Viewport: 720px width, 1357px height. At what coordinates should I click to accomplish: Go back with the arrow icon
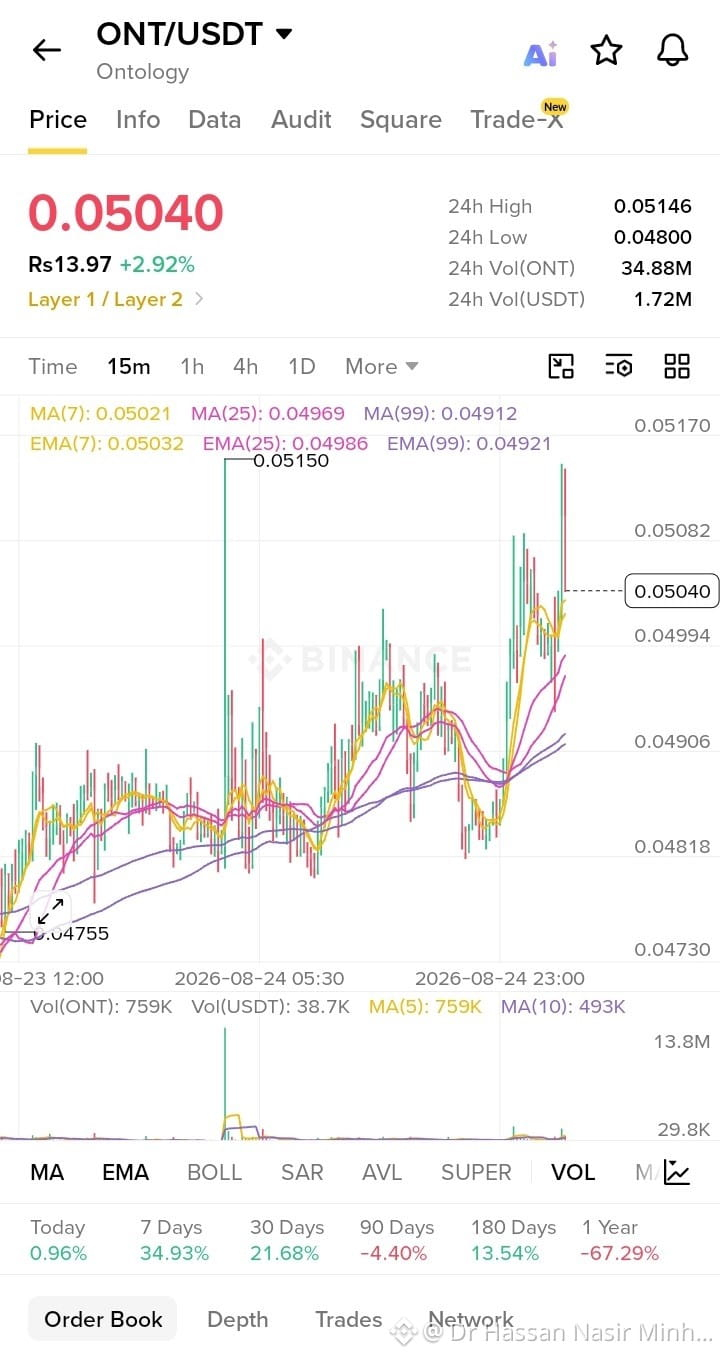(47, 50)
